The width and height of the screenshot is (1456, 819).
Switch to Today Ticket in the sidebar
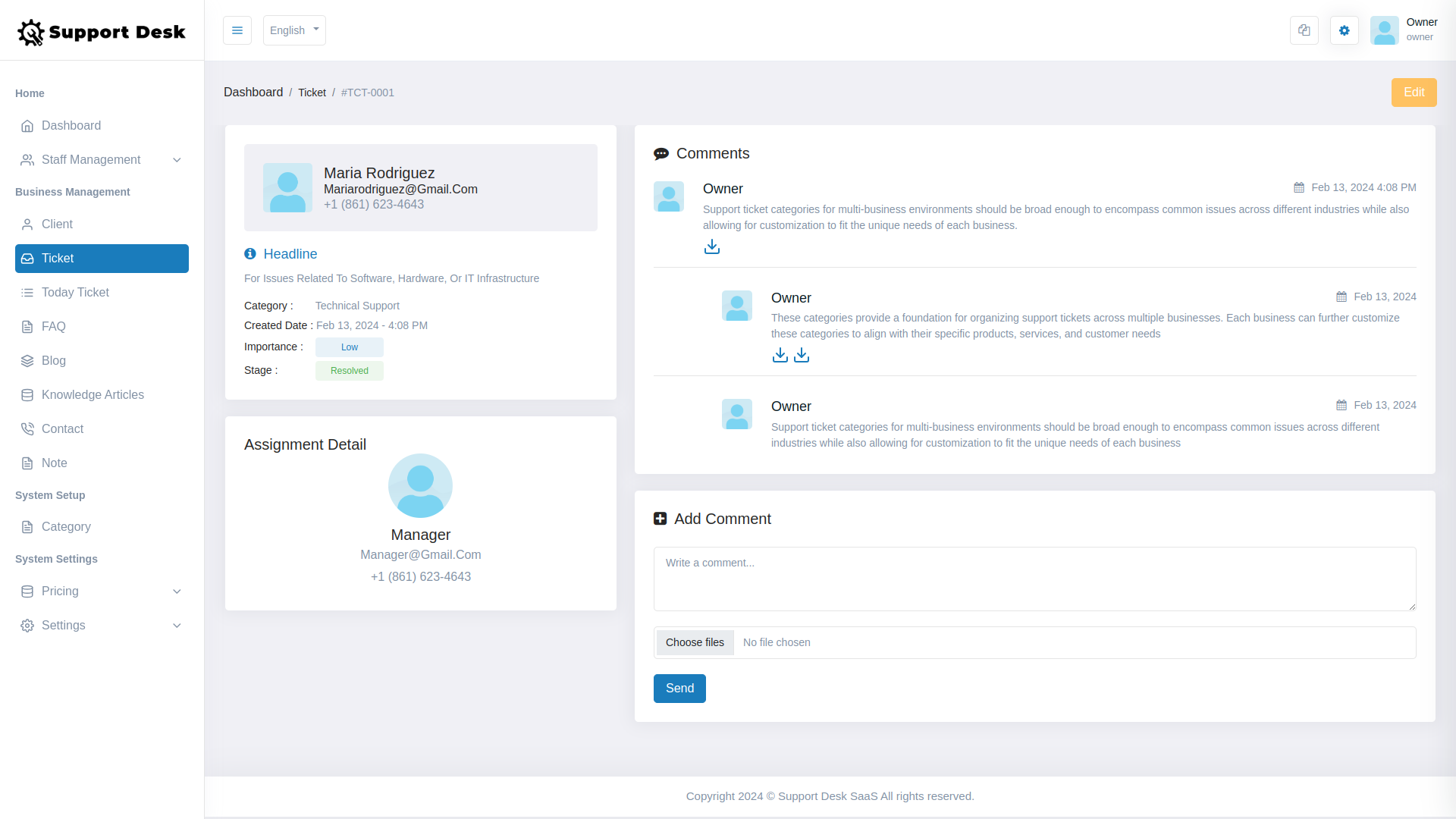tap(74, 292)
